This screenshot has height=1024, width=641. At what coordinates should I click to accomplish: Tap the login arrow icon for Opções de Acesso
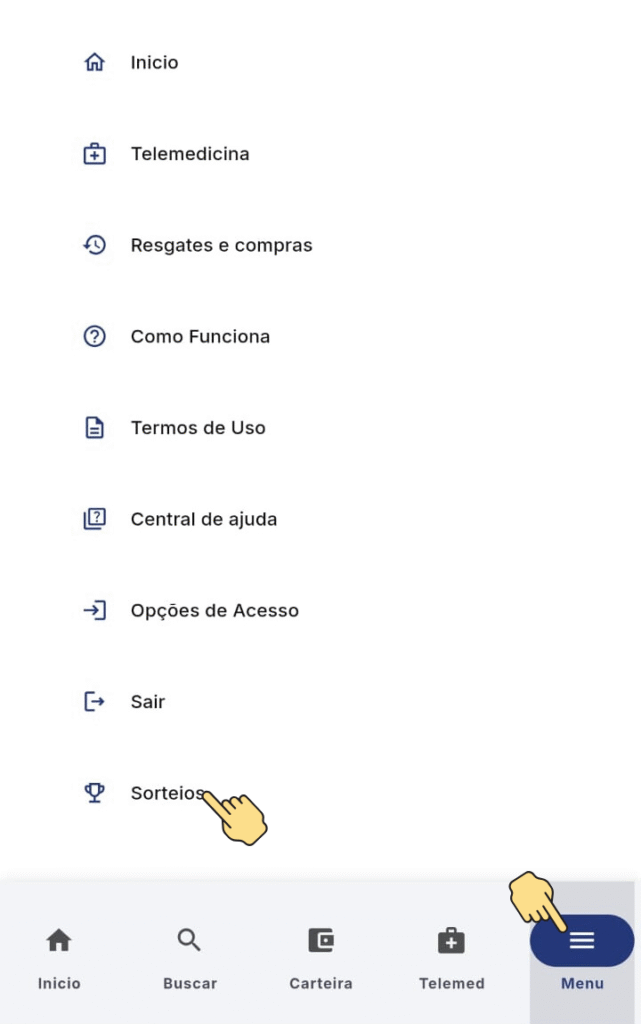pyautogui.click(x=95, y=611)
